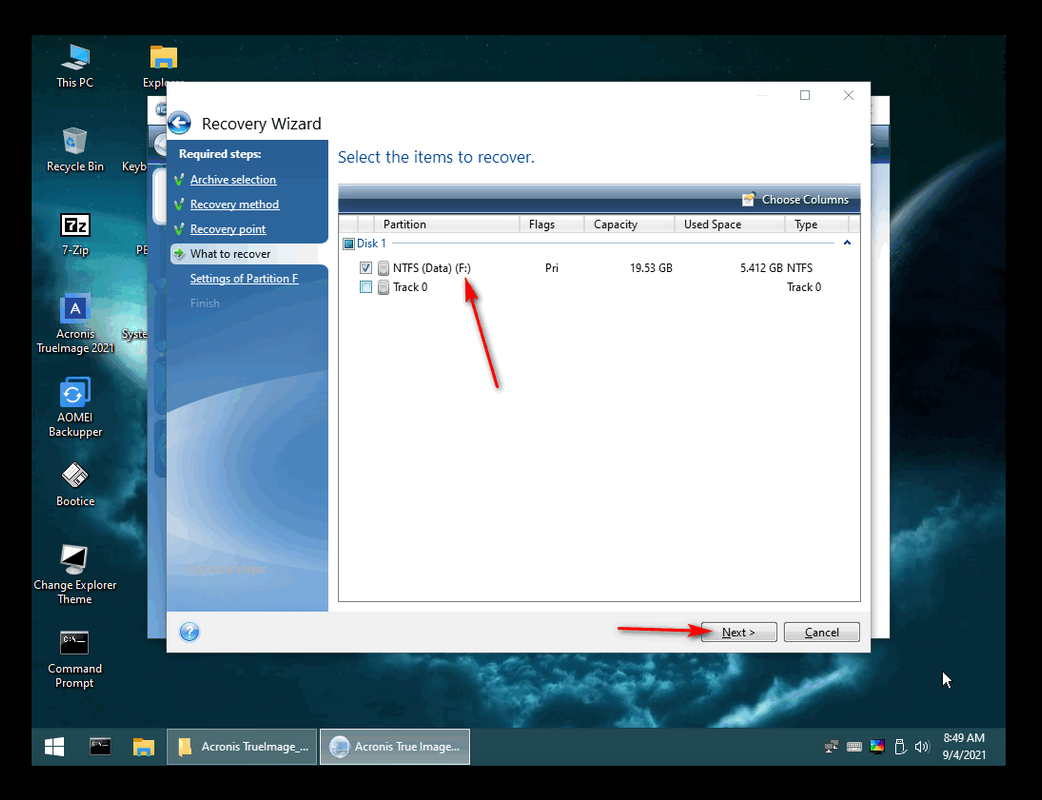Sort by Used Space column header

pyautogui.click(x=730, y=224)
